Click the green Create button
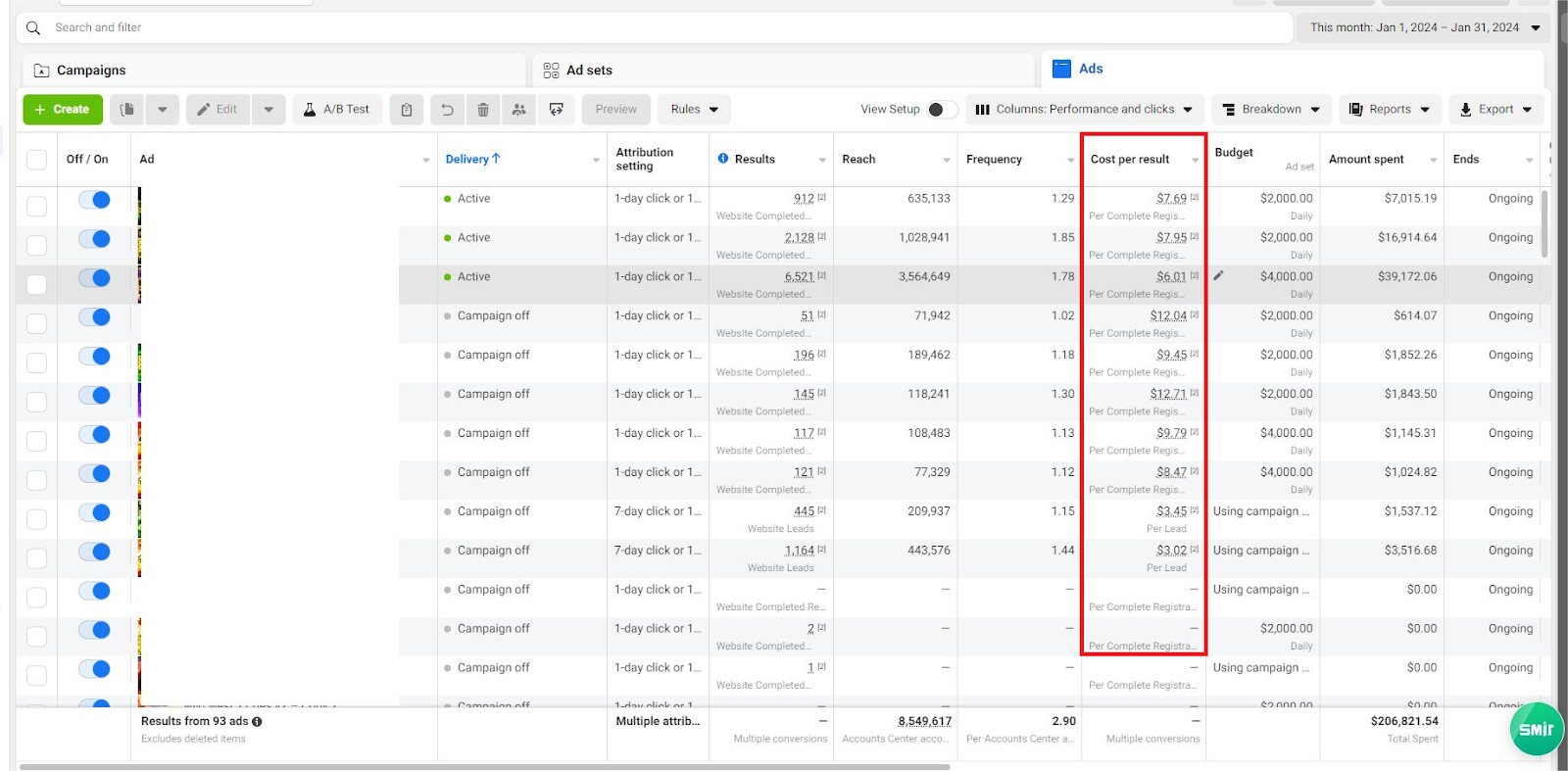Image resolution: width=1568 pixels, height=771 pixels. click(62, 110)
